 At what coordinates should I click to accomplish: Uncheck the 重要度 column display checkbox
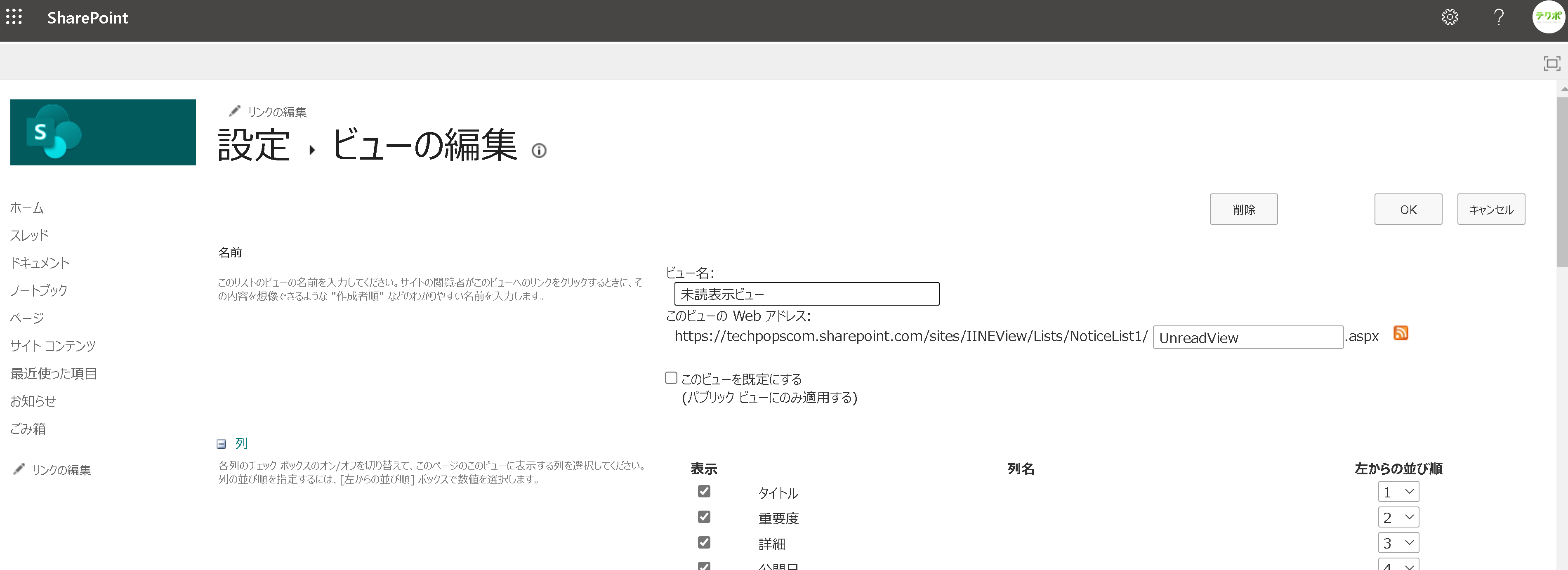(704, 516)
